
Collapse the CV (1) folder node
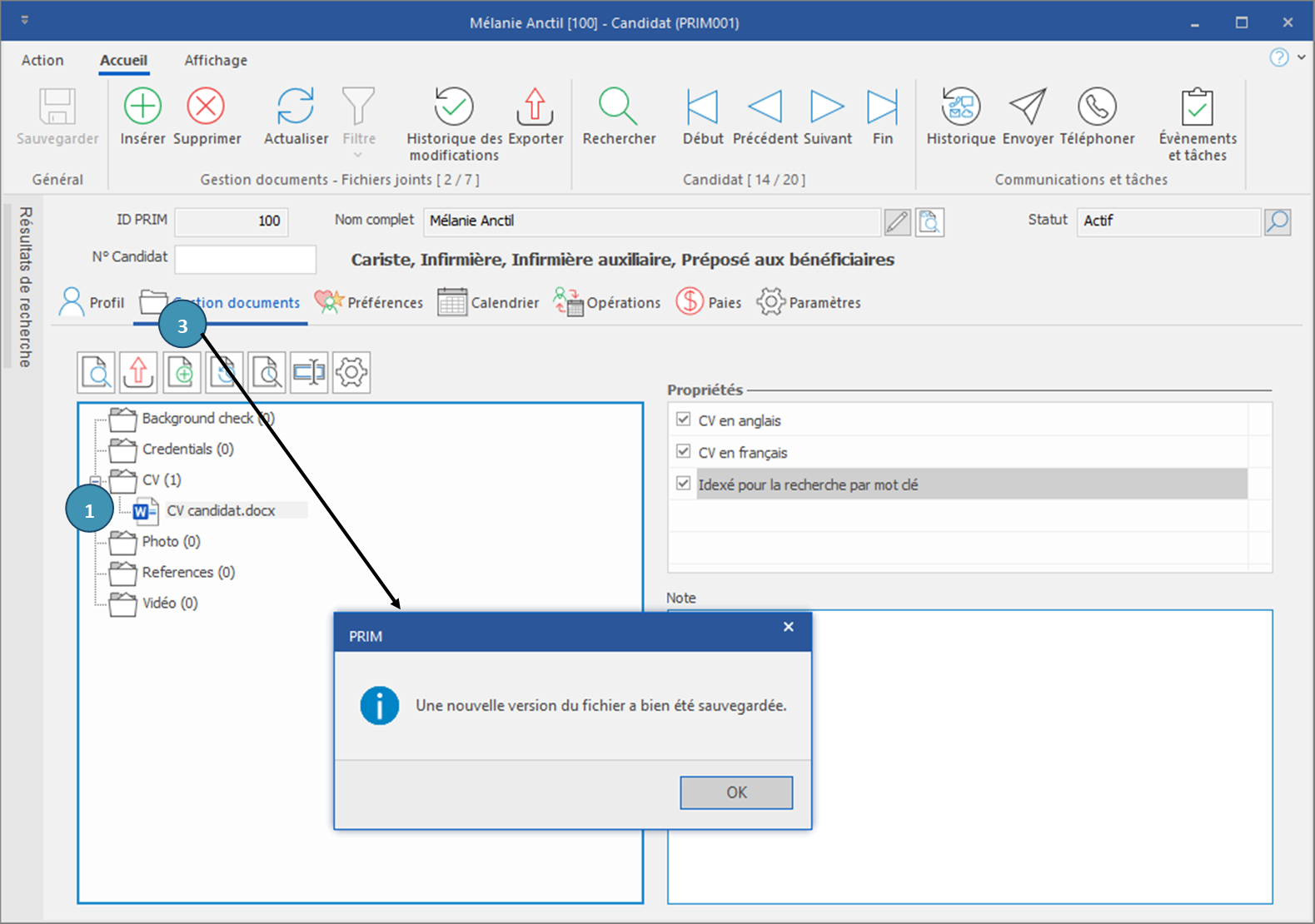(96, 480)
